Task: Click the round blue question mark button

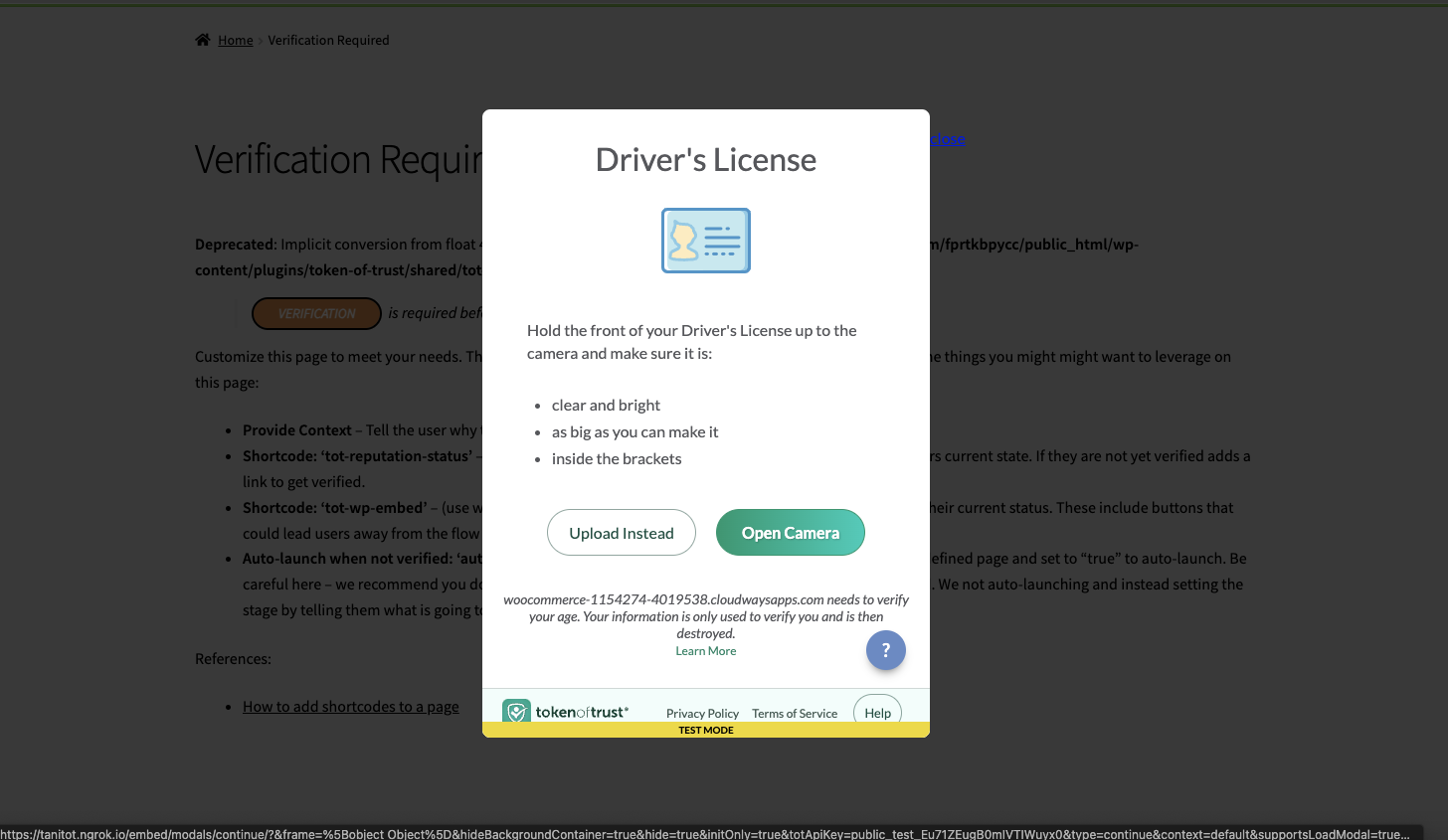Action: click(x=885, y=650)
